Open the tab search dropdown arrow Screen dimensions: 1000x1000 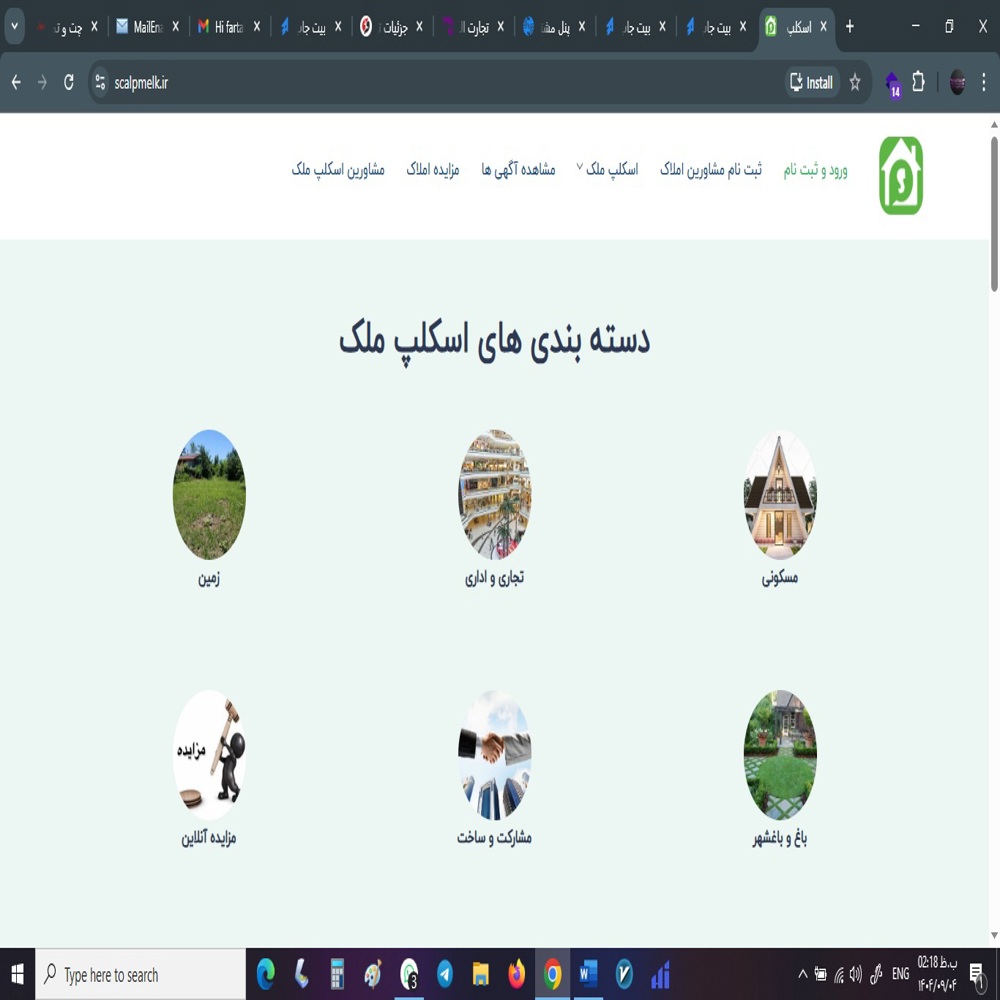pyautogui.click(x=15, y=27)
